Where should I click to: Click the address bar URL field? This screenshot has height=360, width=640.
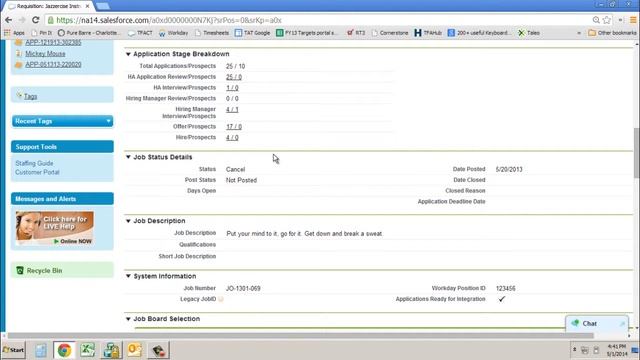click(x=318, y=20)
